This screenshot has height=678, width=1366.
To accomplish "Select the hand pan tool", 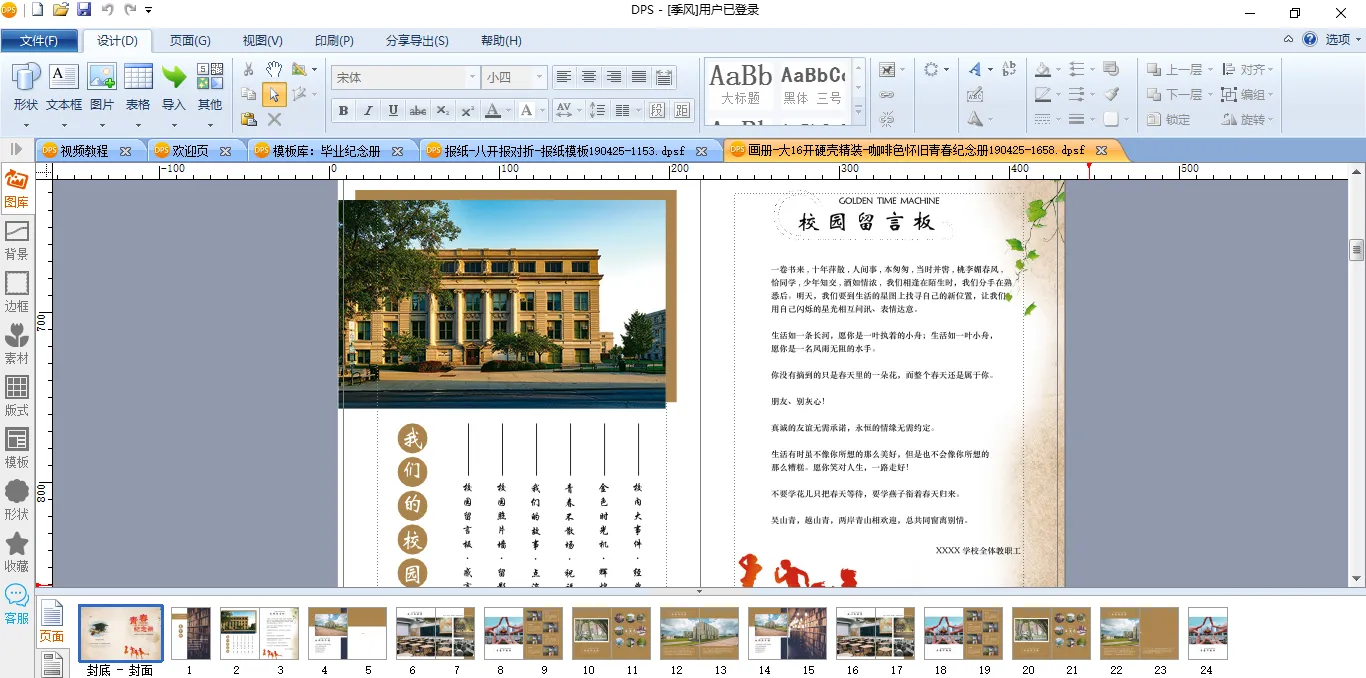I will coord(274,69).
